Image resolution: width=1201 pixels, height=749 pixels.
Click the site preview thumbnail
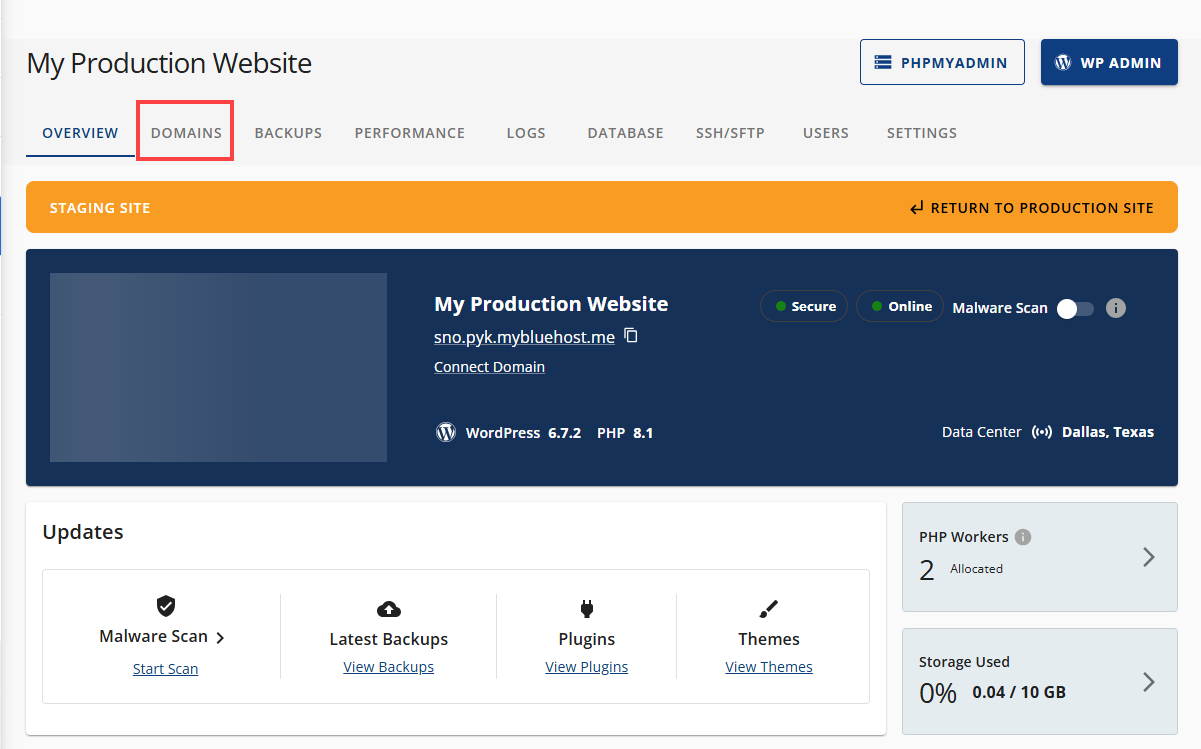pos(219,366)
